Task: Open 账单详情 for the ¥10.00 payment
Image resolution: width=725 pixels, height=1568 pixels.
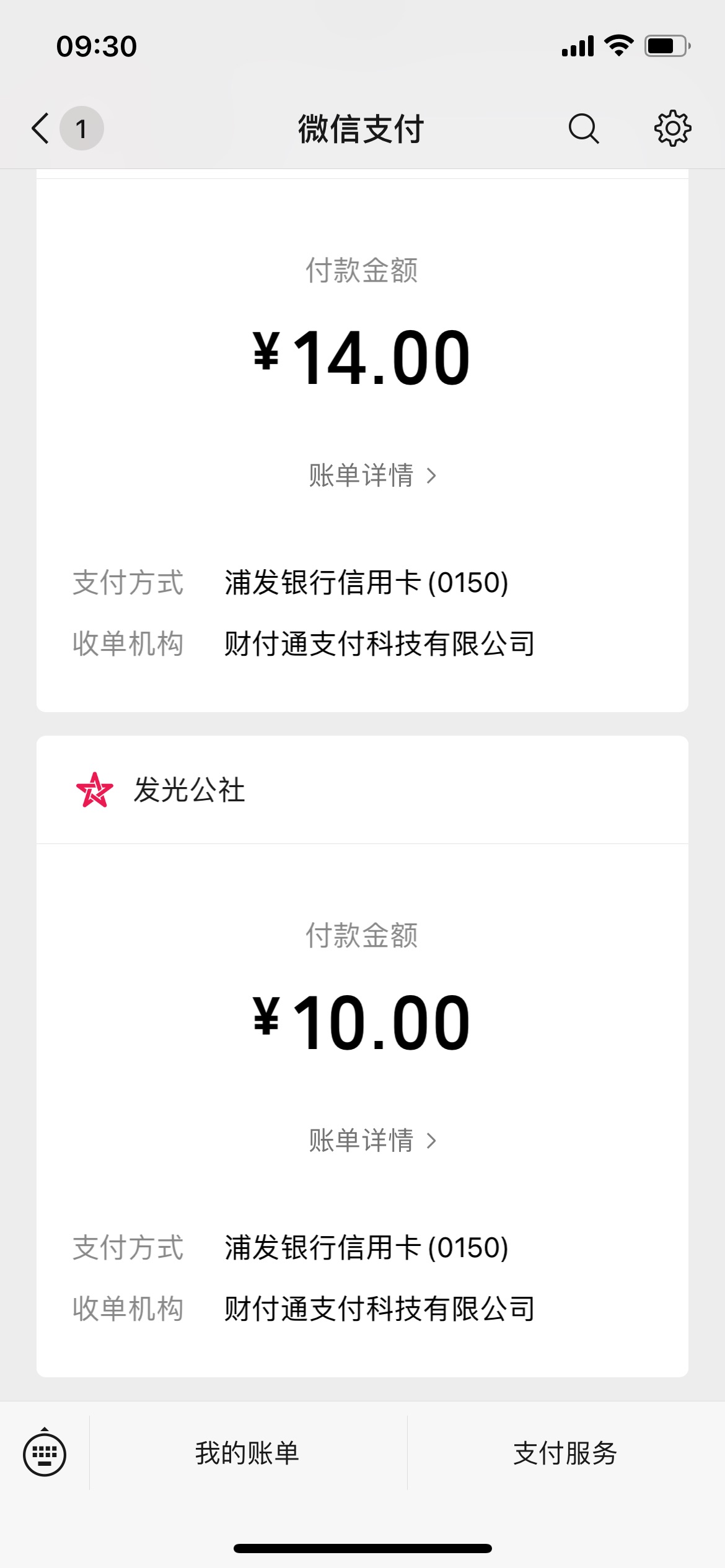Action: pyautogui.click(x=372, y=1140)
